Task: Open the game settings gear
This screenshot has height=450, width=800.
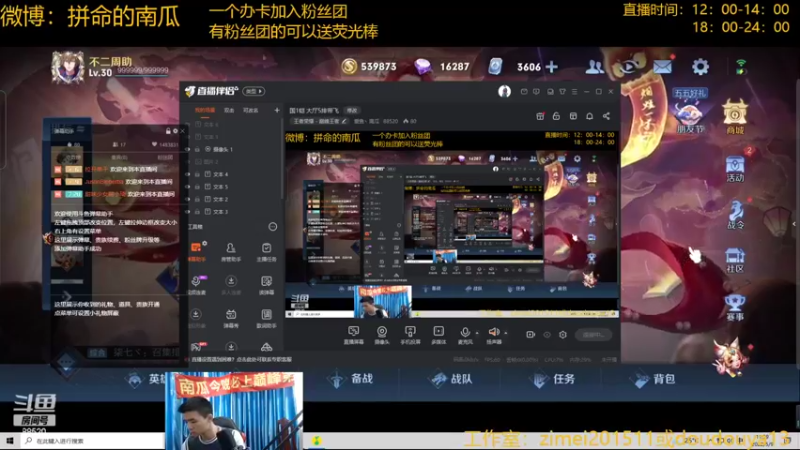Action: pos(700,67)
